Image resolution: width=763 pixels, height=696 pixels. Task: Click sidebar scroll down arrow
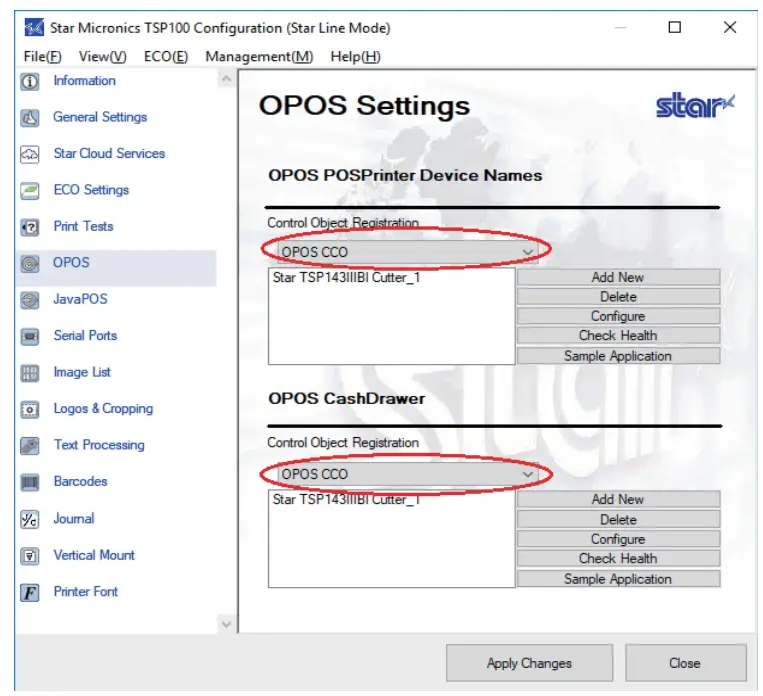pos(226,624)
